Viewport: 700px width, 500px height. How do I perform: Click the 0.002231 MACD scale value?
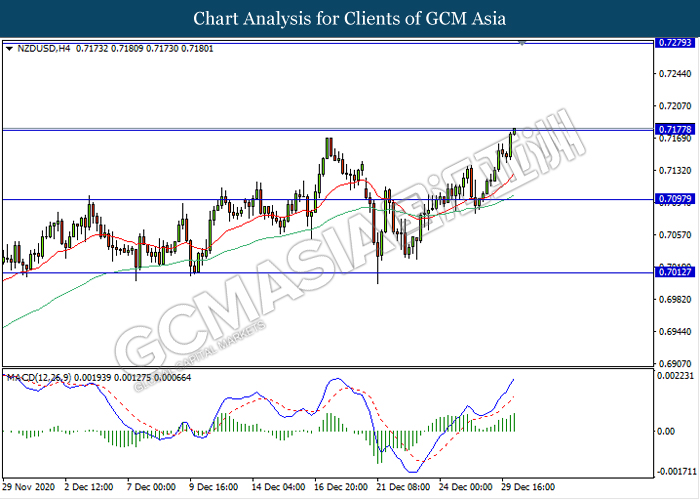point(676,375)
